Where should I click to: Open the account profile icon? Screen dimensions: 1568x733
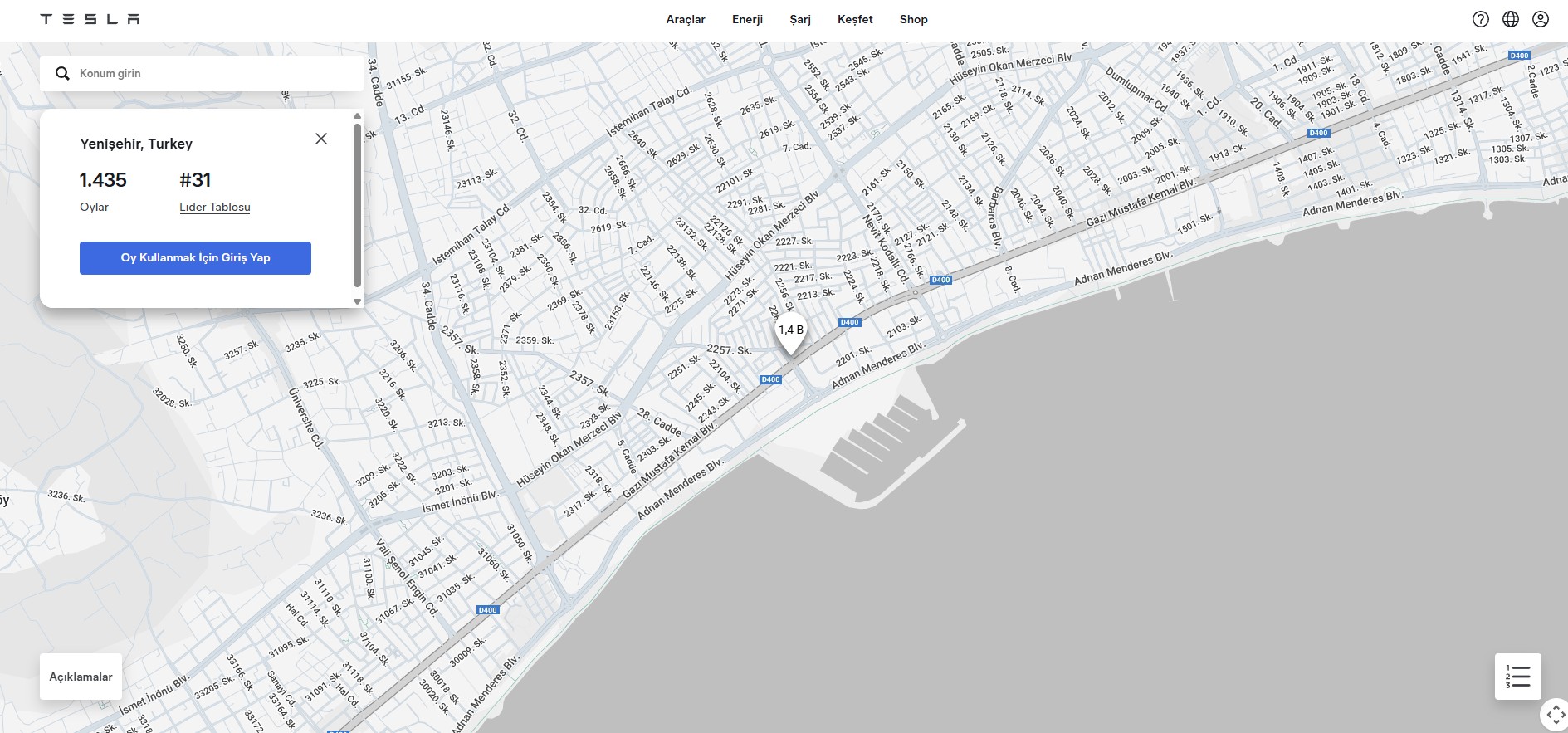1540,19
